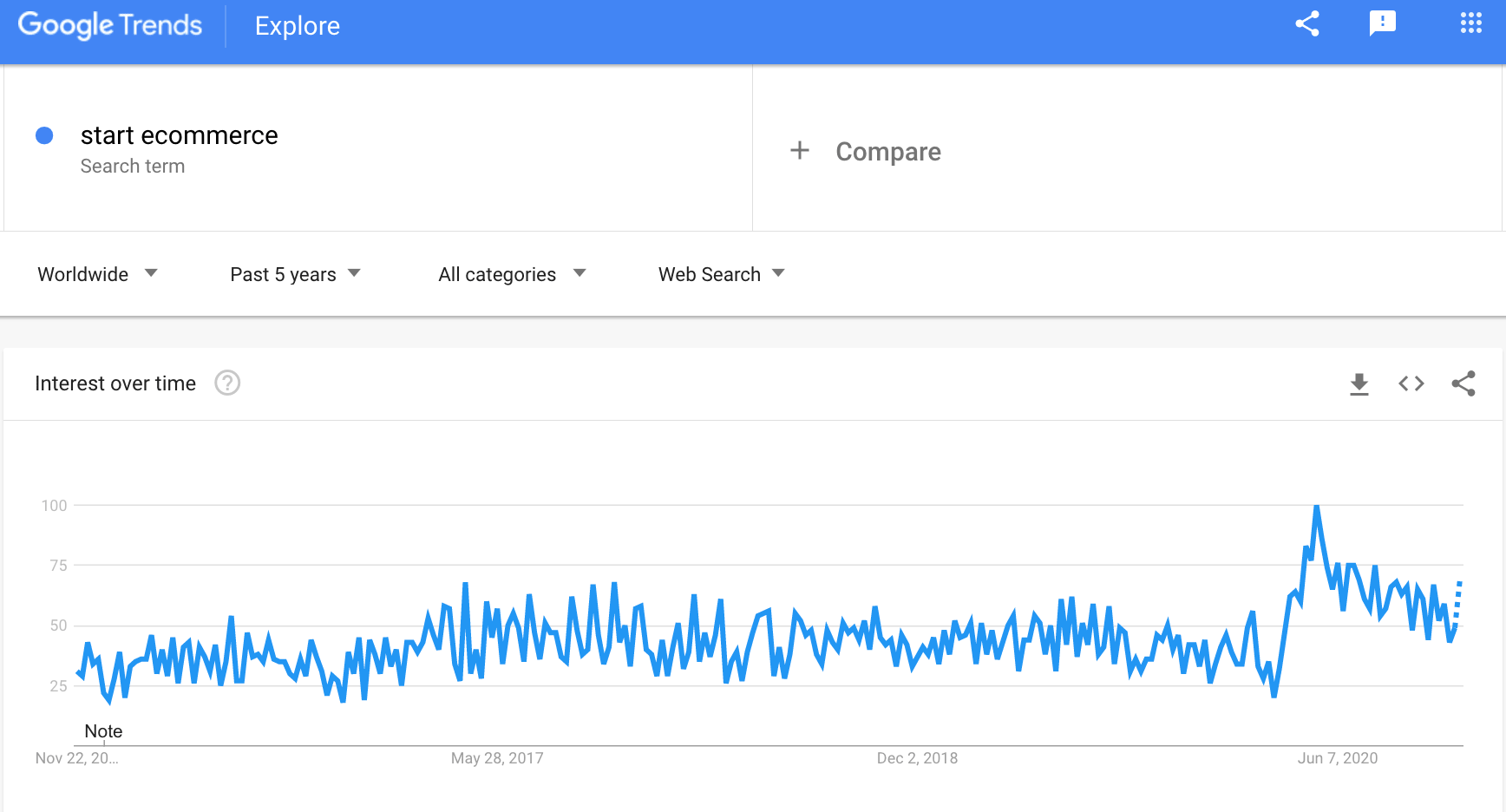The width and height of the screenshot is (1506, 812).
Task: Click the blue color dot of term
Action: (44, 135)
